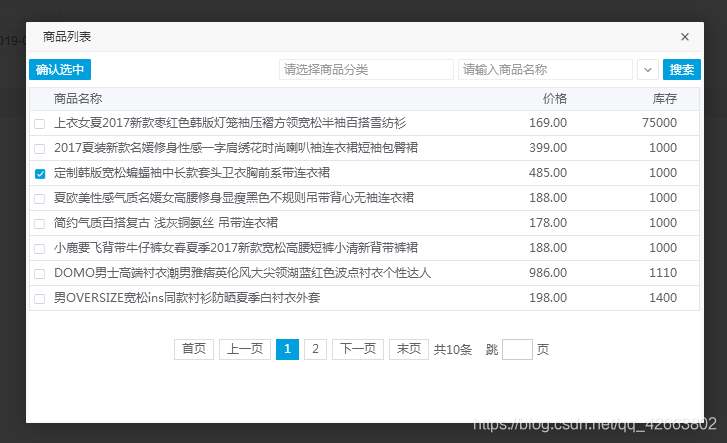Click product name DOMO男士高端衬衣潮男
Viewport: 727px width, 443px height.
click(x=242, y=273)
